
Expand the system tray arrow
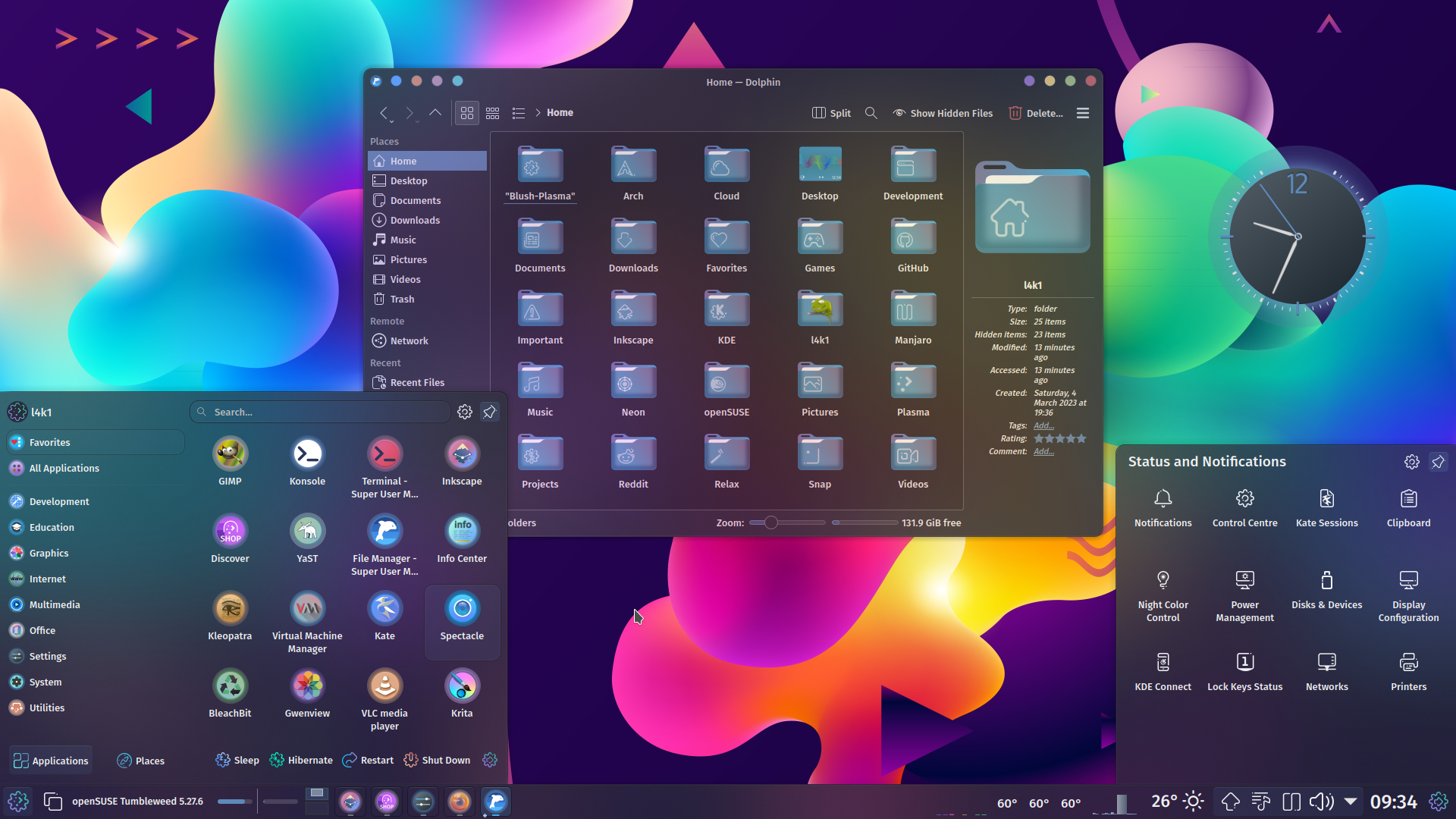pos(1351,801)
